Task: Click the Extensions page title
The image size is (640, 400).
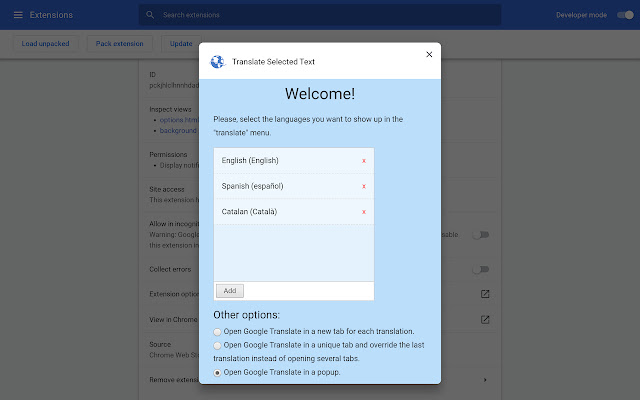Action: pyautogui.click(x=51, y=15)
